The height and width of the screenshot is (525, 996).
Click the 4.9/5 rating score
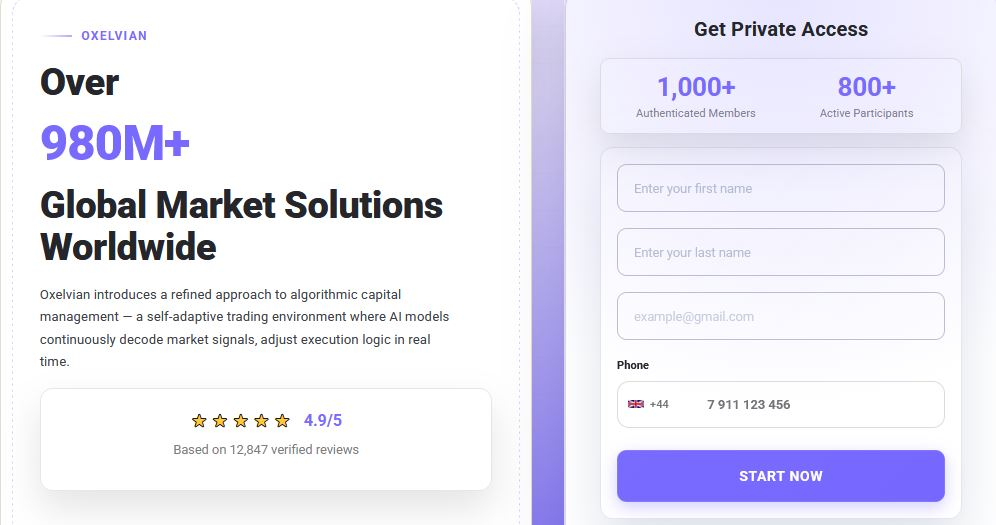tap(323, 421)
